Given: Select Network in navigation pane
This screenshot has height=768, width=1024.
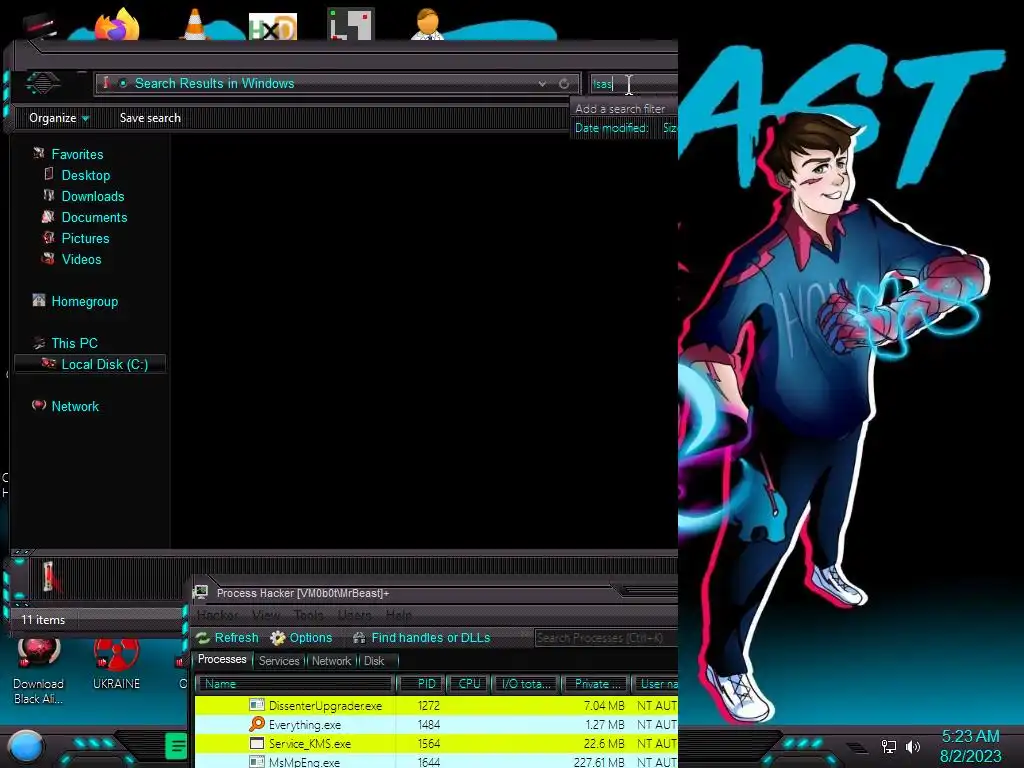Looking at the screenshot, I should 75,406.
